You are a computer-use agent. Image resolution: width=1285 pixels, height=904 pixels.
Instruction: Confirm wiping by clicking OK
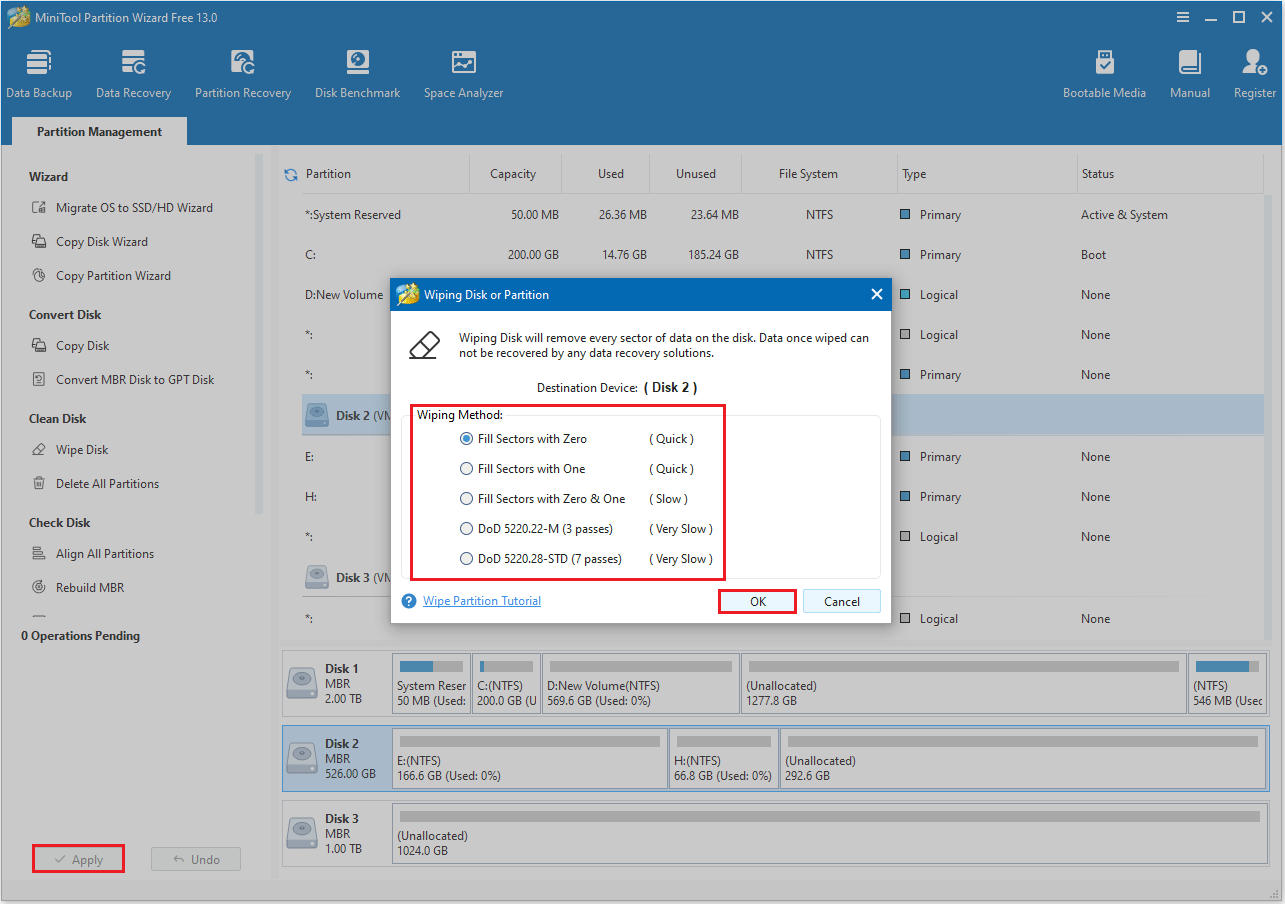point(757,601)
